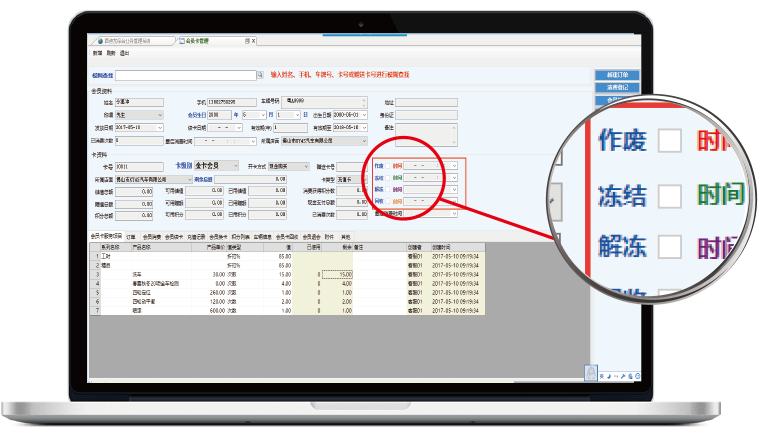Expand the 称谓 先生 dropdown
The image size is (769, 435).
[161, 115]
